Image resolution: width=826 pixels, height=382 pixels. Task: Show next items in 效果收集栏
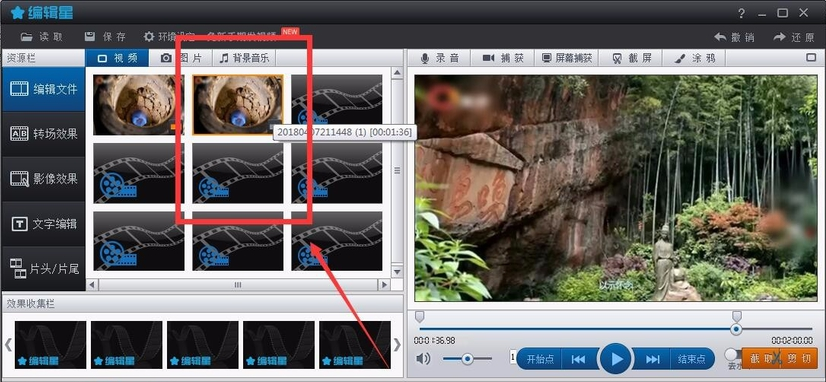pos(397,345)
